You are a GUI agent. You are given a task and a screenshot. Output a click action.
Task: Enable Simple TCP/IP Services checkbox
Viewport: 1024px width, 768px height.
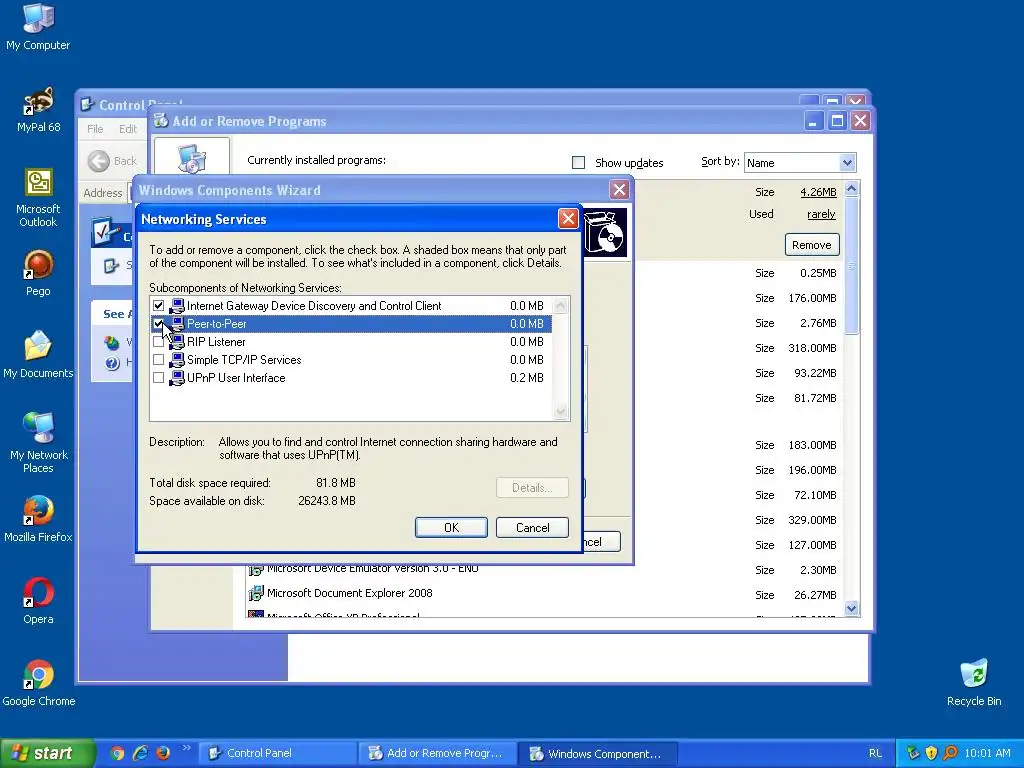click(x=158, y=360)
